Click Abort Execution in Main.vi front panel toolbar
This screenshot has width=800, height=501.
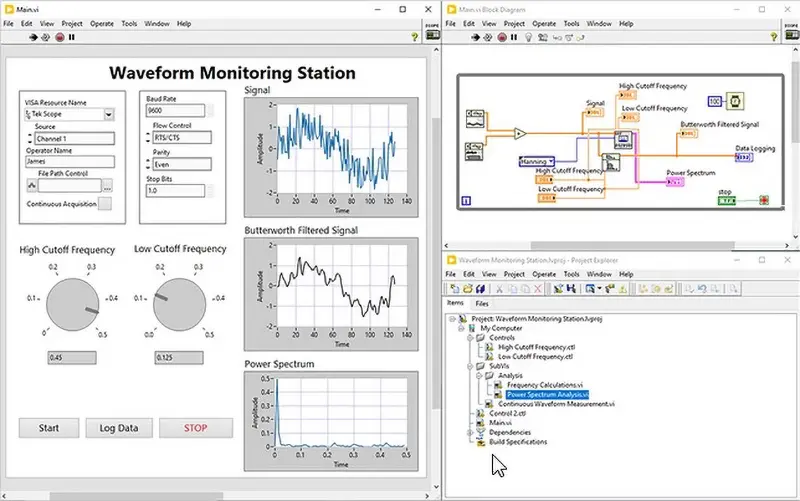tap(59, 37)
